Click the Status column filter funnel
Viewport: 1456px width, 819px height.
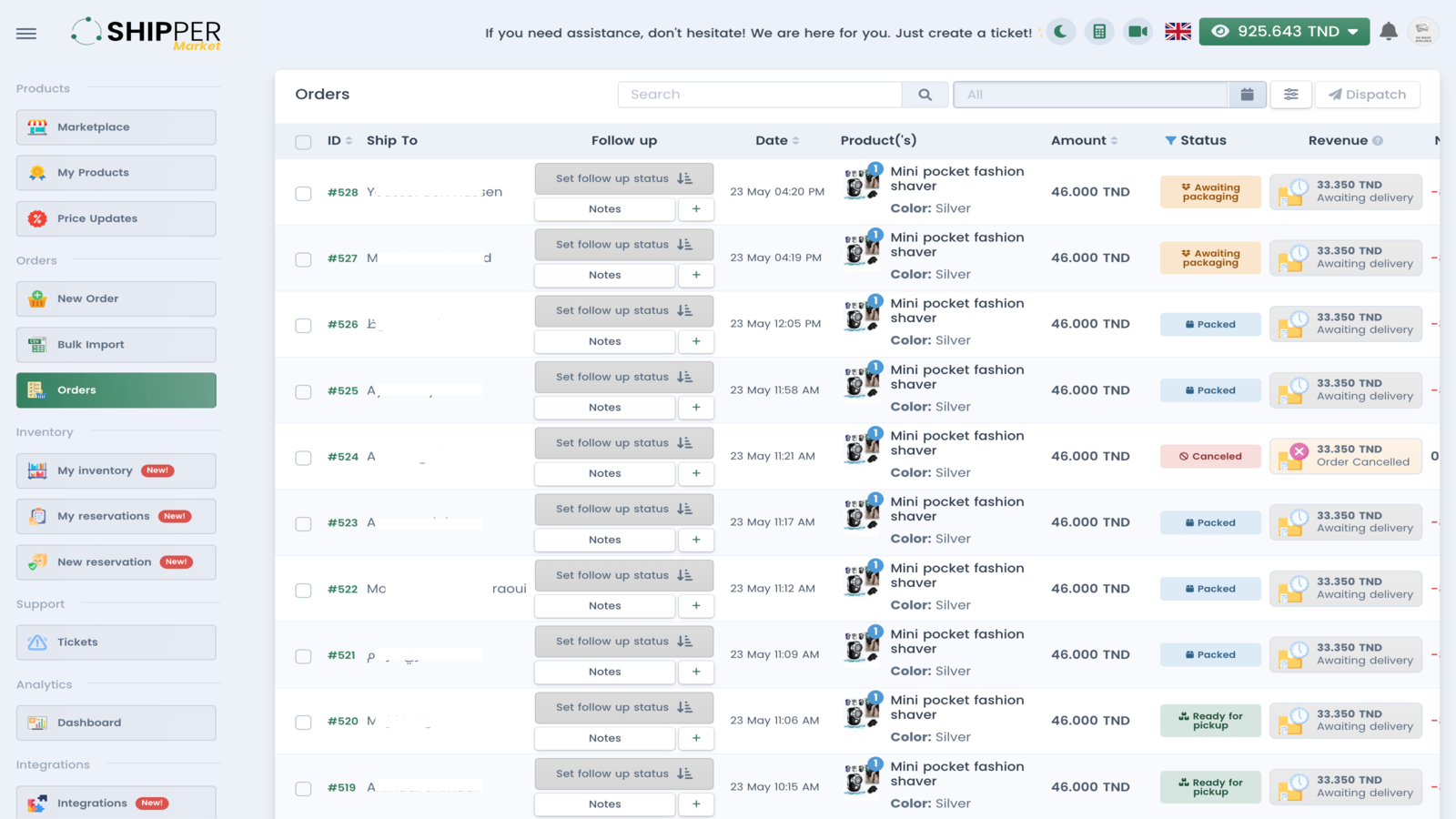pos(1170,140)
